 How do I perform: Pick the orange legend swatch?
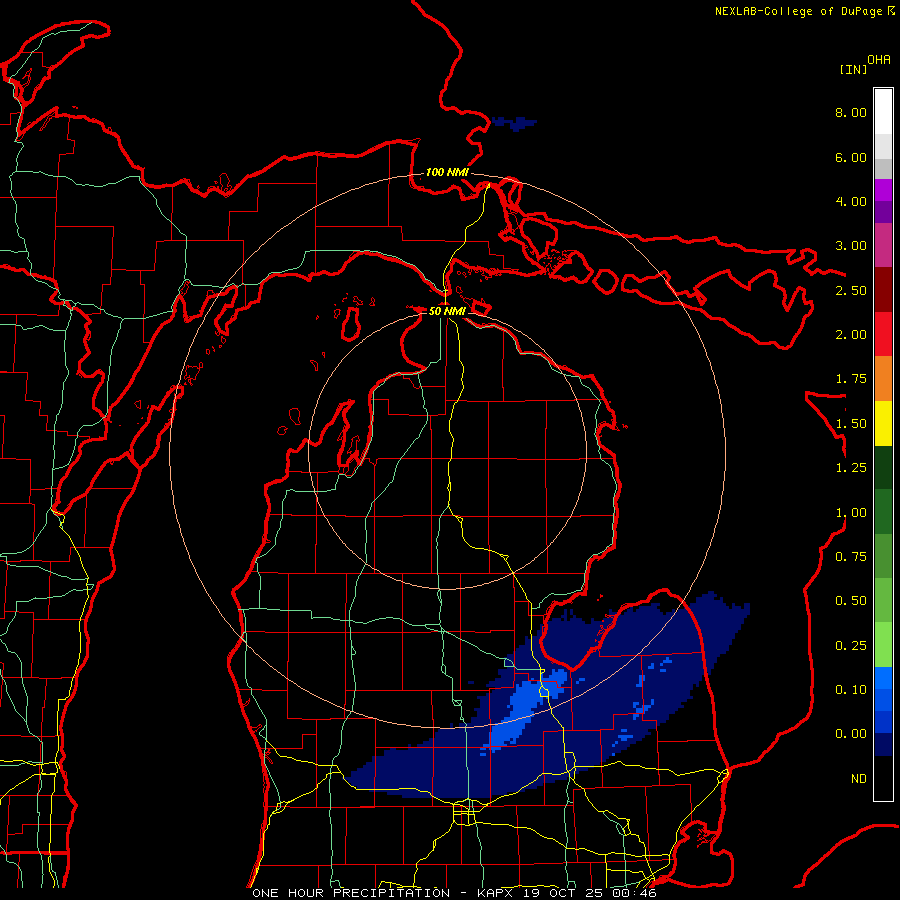pyautogui.click(x=883, y=379)
